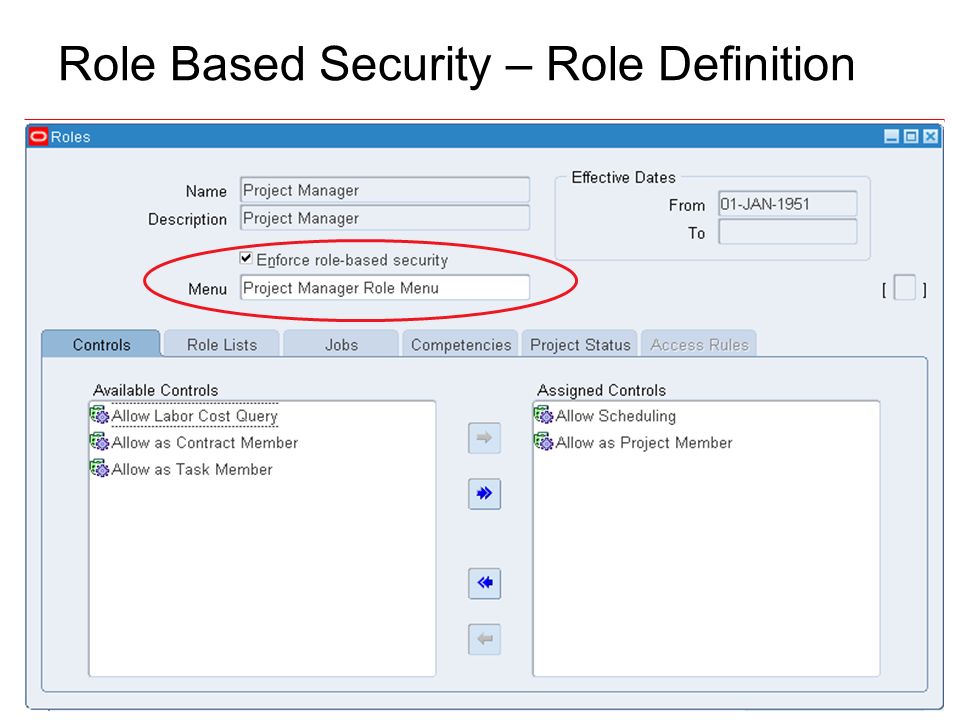The height and width of the screenshot is (720, 960).
Task: Click the gear icon beside Allow Labor Cost Query
Action: tap(99, 416)
